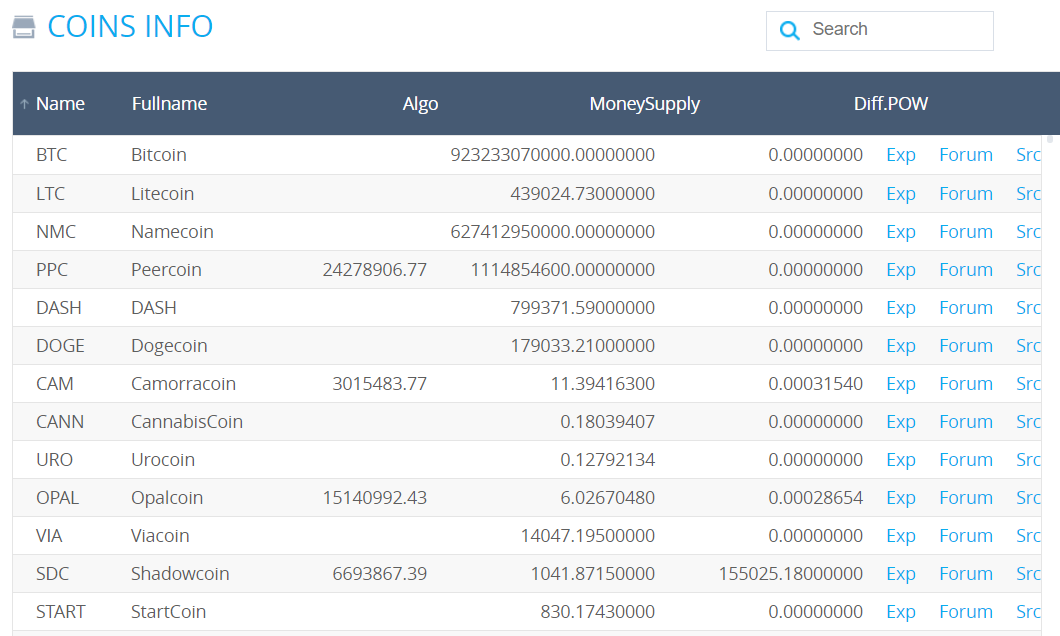Viewport: 1060px width, 636px height.
Task: Sort table by Fullname column
Action: pos(169,104)
